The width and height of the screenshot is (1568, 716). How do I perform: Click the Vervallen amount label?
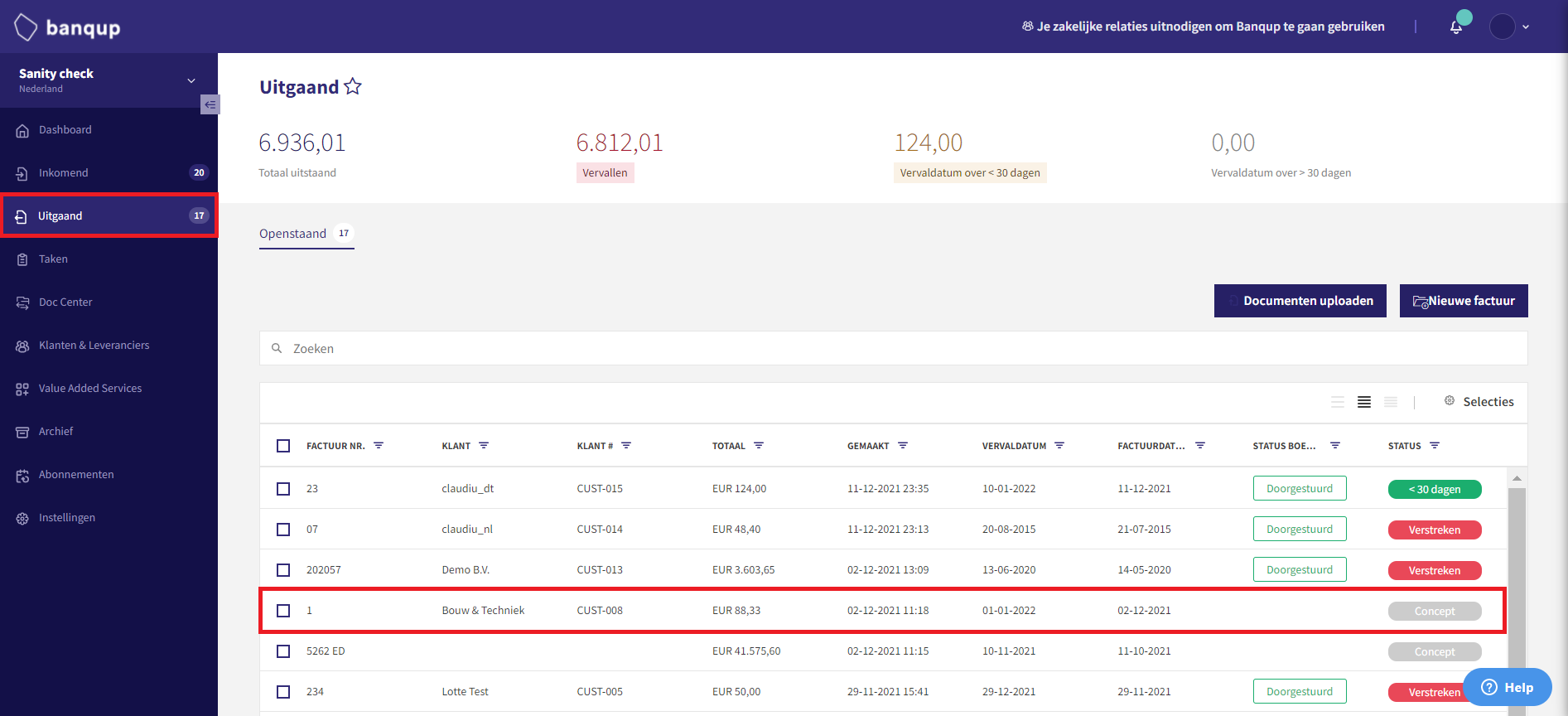tap(605, 172)
